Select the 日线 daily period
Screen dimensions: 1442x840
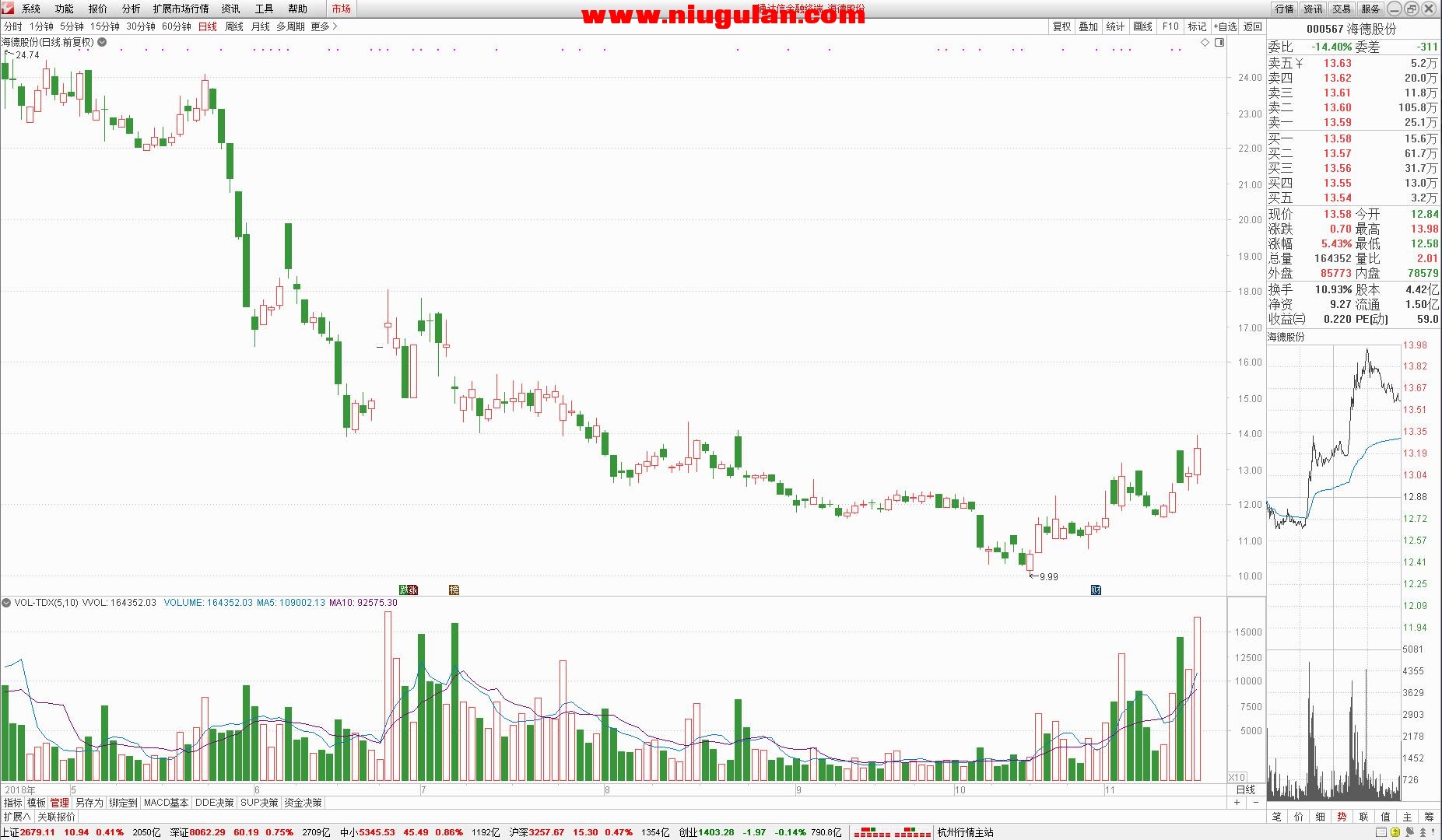(x=208, y=26)
